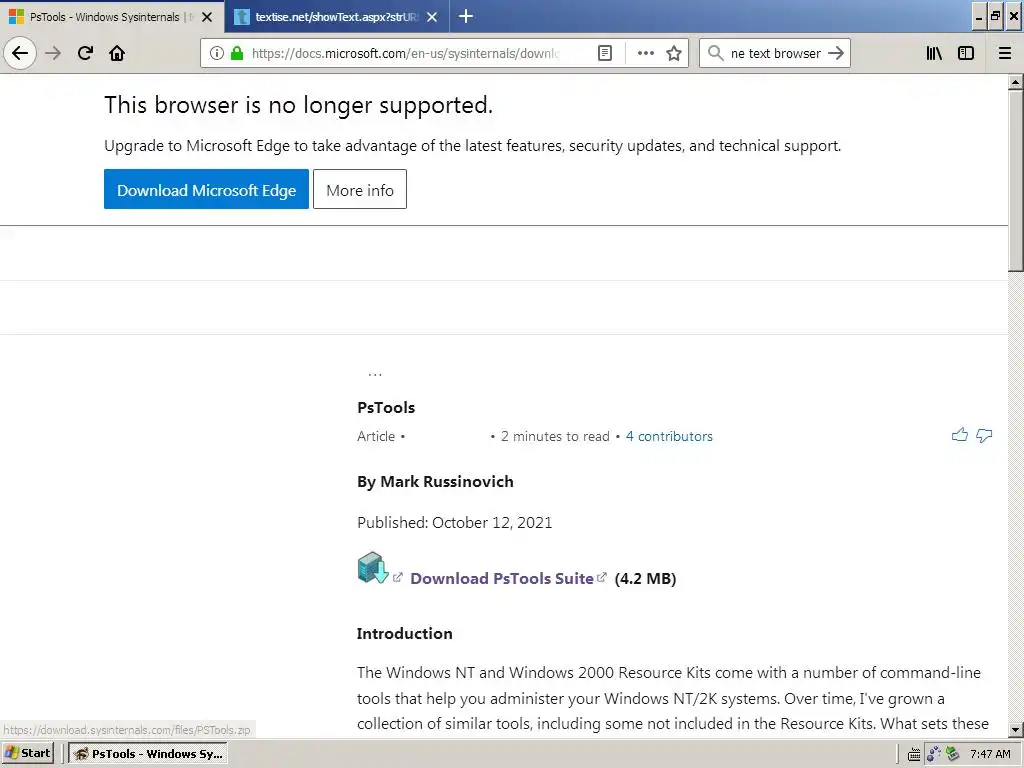Click the page scrollbar down arrow
Viewport: 1024px width, 768px height.
[x=1015, y=729]
